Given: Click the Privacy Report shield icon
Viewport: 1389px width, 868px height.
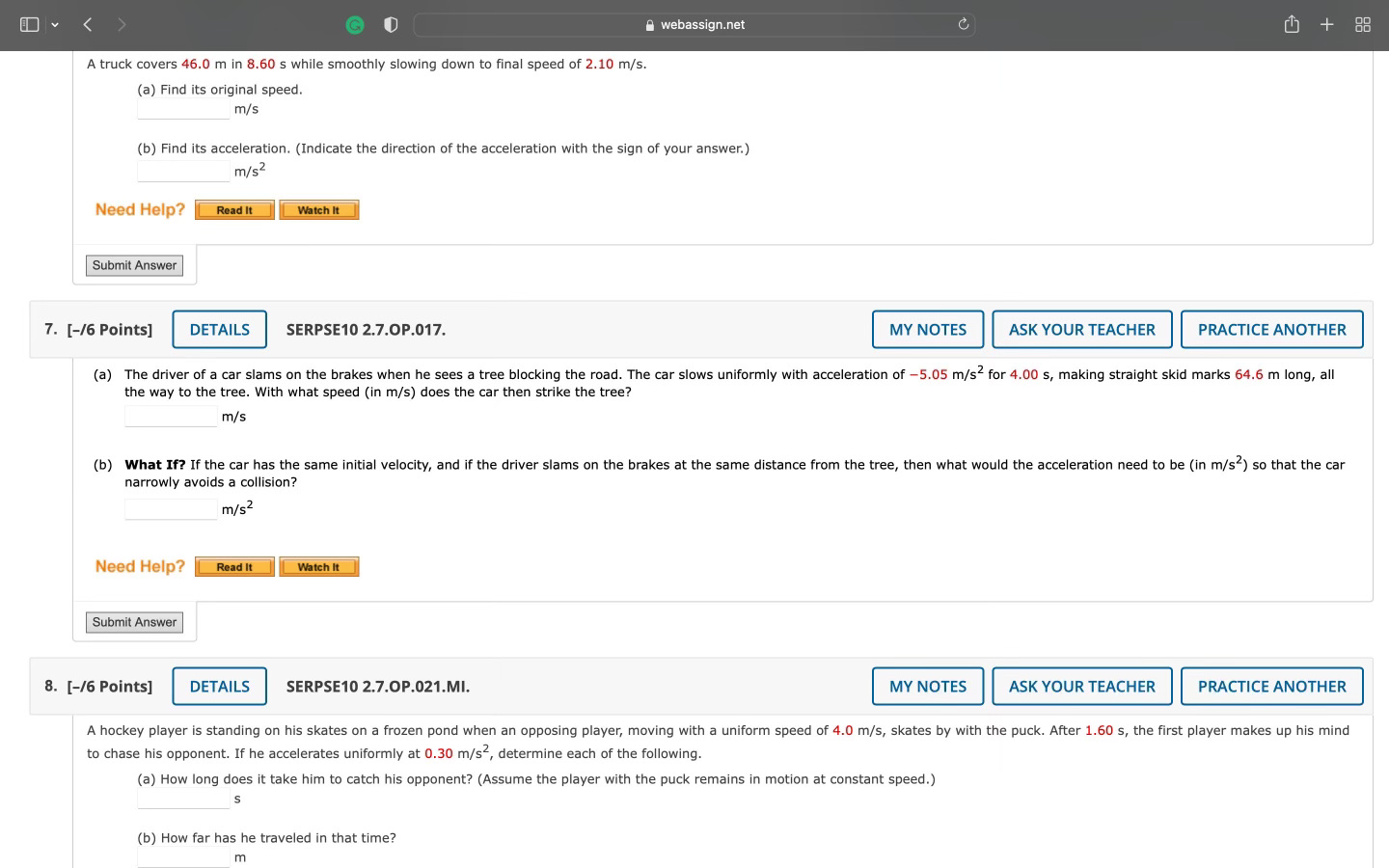Looking at the screenshot, I should pos(391,24).
